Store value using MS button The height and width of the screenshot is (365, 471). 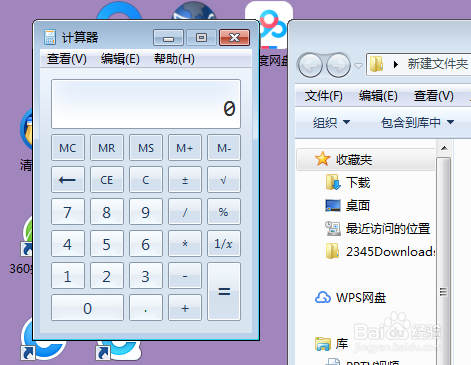pyautogui.click(x=146, y=148)
